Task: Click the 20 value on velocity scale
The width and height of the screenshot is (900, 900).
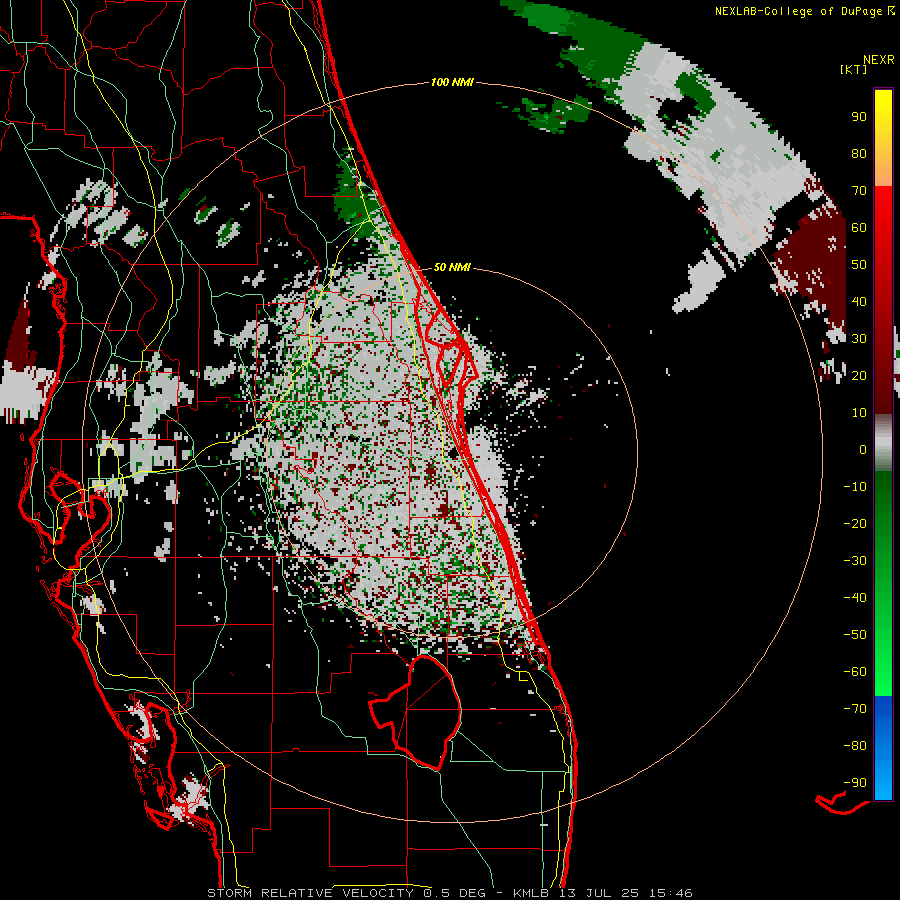Action: (x=859, y=376)
